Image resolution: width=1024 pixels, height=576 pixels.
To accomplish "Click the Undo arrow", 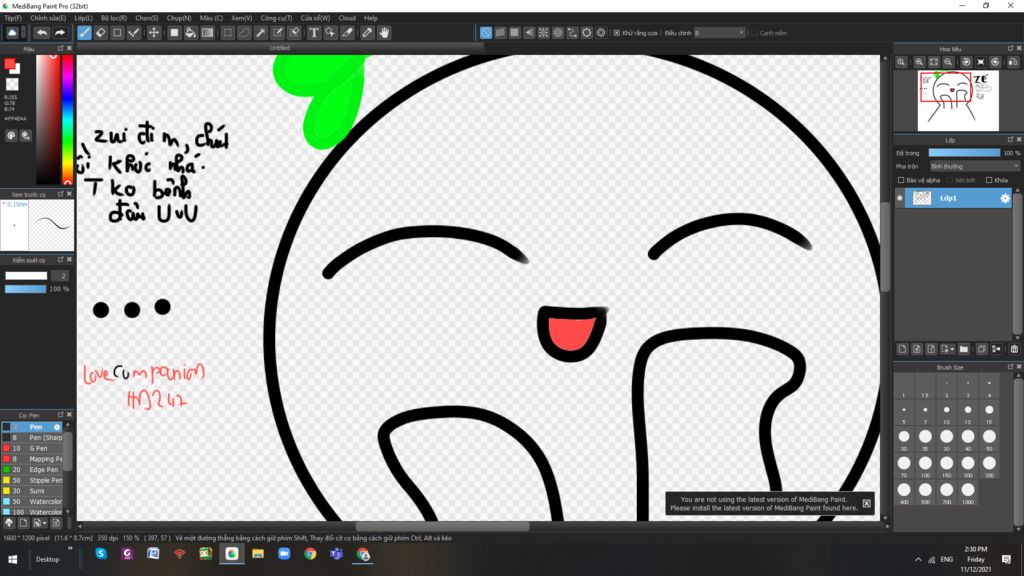I will pyautogui.click(x=42, y=33).
